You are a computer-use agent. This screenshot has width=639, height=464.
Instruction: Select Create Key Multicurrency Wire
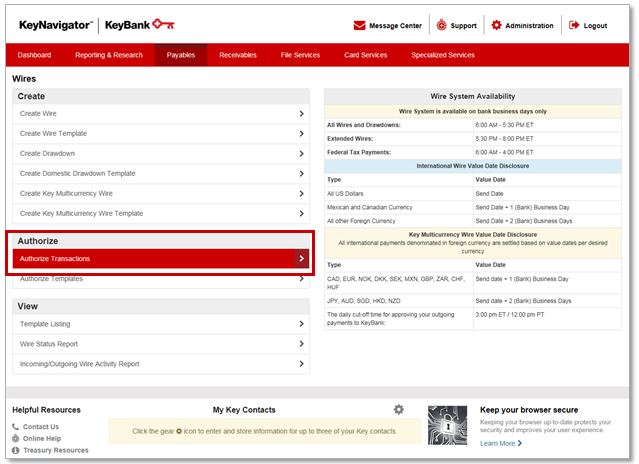(x=66, y=194)
